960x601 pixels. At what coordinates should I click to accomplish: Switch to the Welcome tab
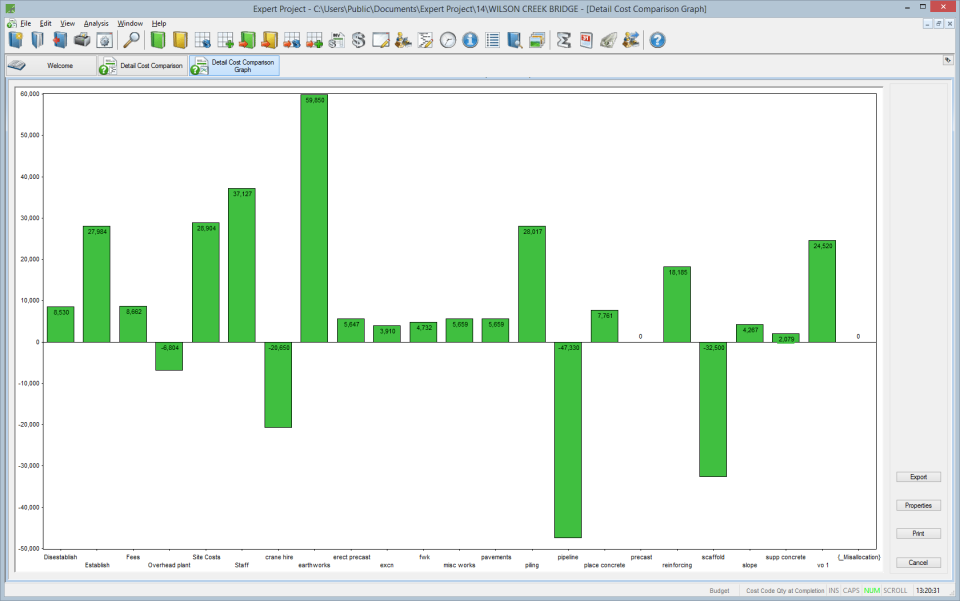tap(51, 65)
